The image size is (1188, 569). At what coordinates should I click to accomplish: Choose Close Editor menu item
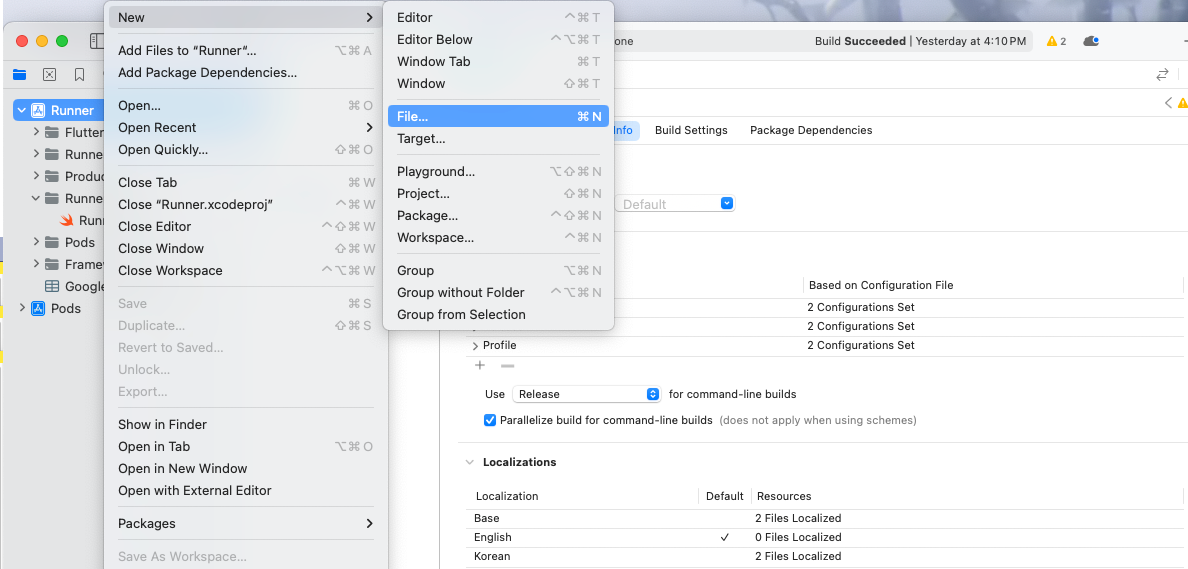(x=245, y=227)
